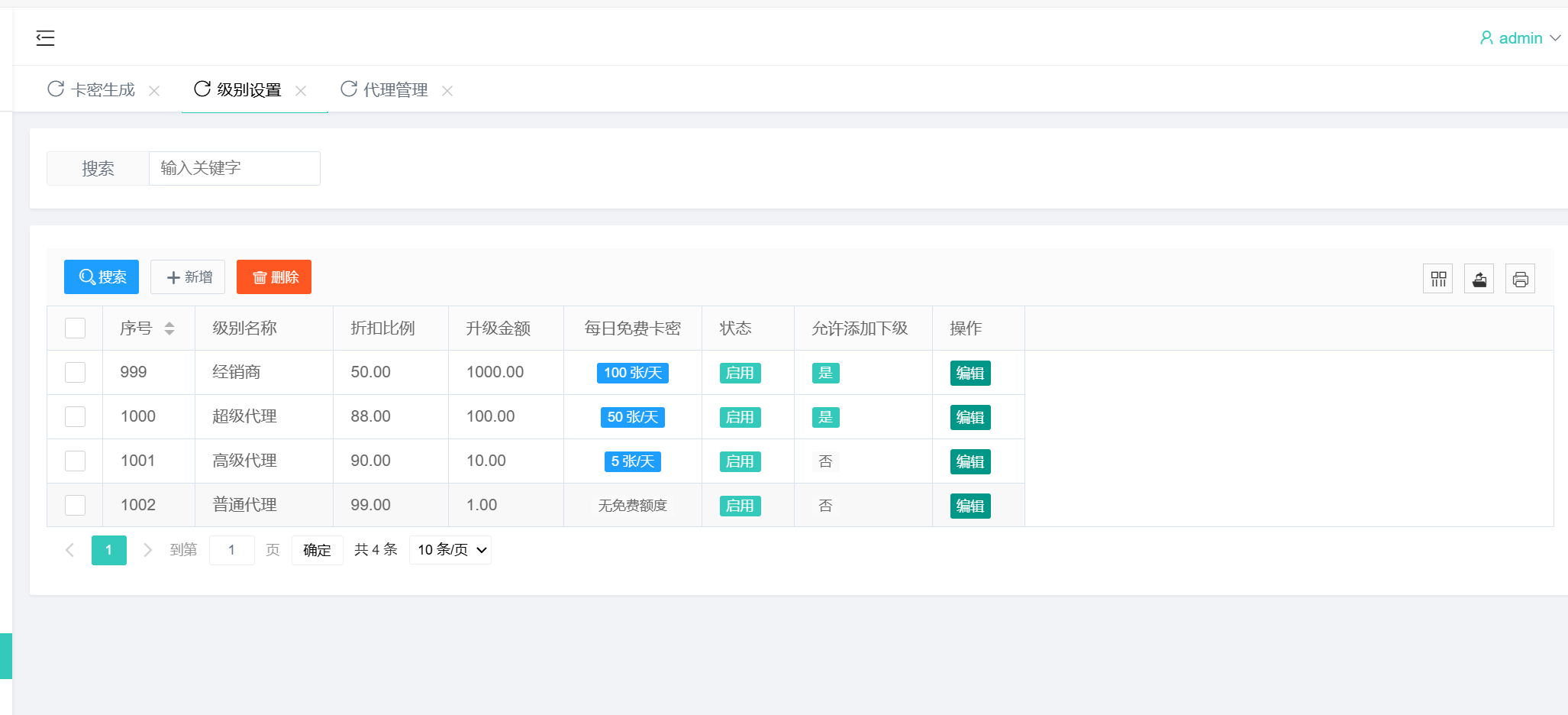Image resolution: width=1568 pixels, height=715 pixels.
Task: Open the column filter grid icon
Action: tap(1438, 279)
